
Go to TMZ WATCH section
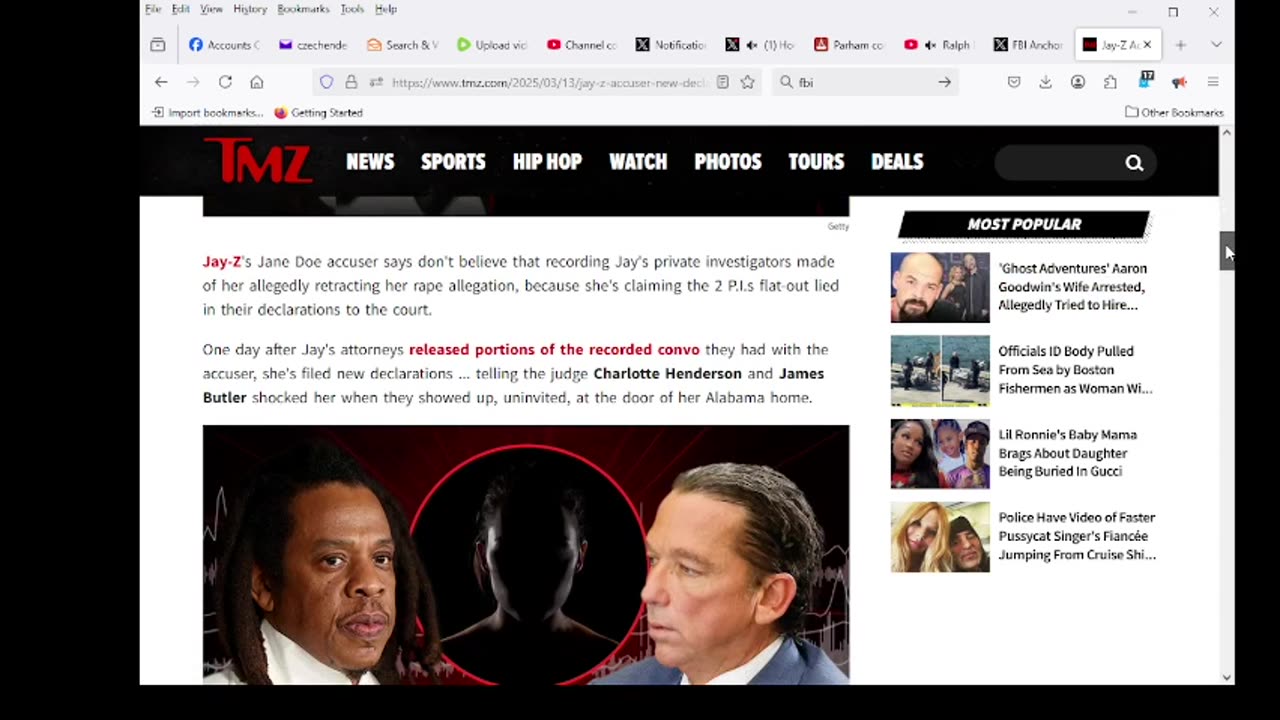coord(638,162)
